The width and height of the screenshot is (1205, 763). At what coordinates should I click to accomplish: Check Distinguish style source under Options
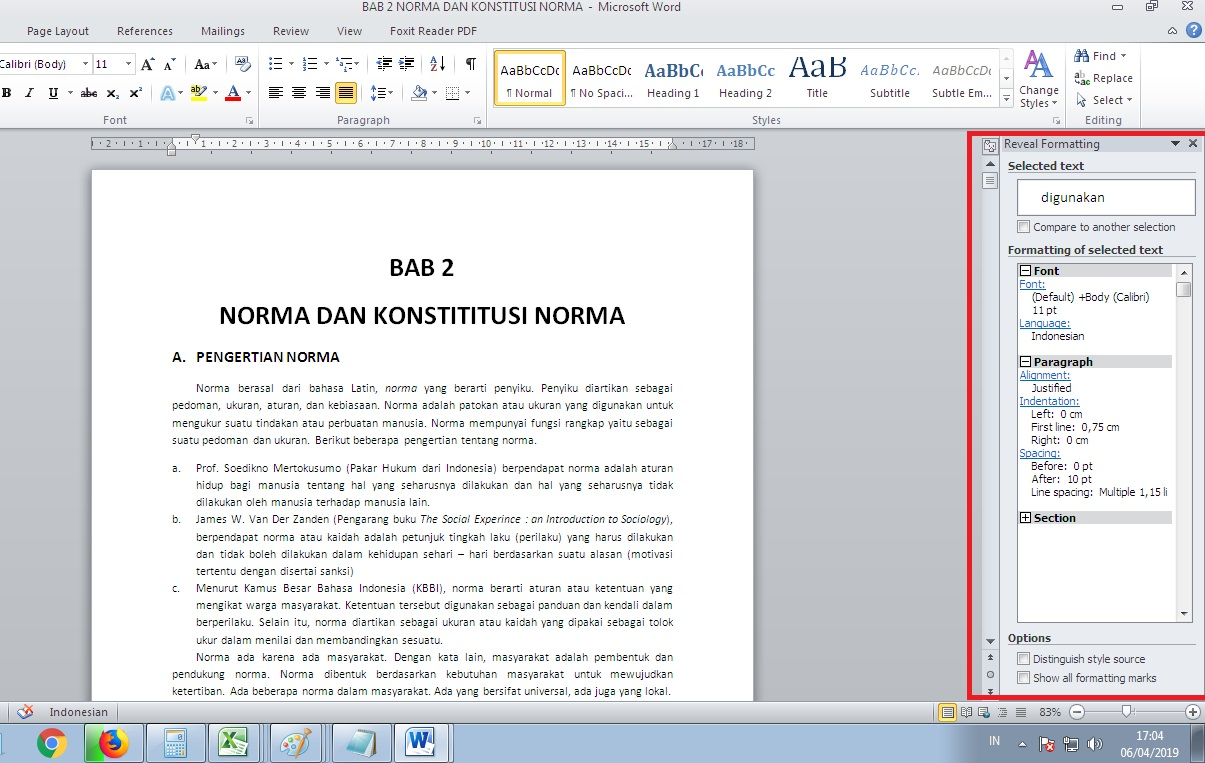1024,658
